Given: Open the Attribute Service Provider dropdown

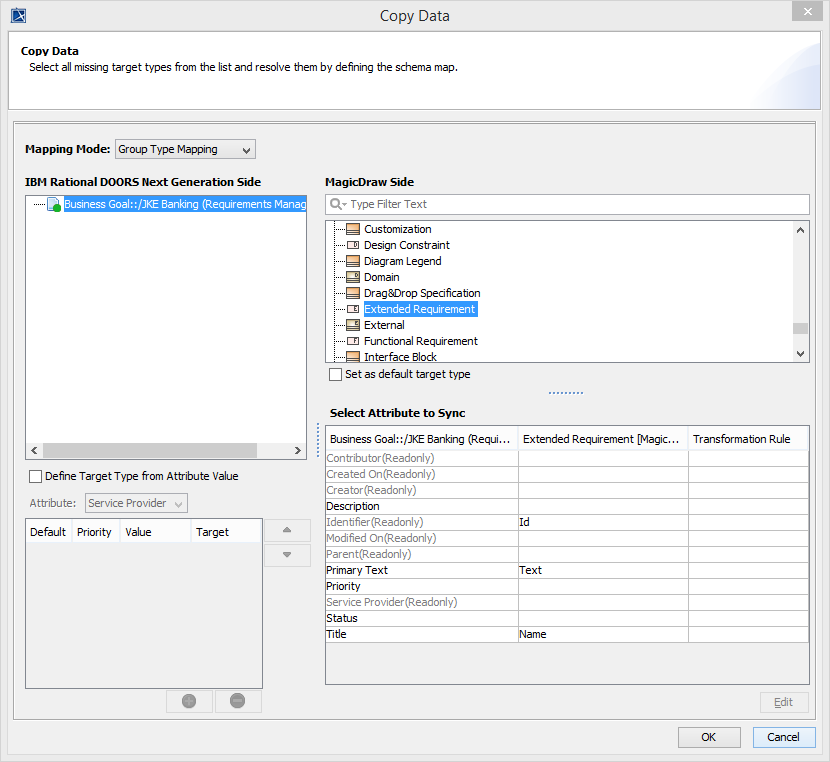Looking at the screenshot, I should (136, 503).
